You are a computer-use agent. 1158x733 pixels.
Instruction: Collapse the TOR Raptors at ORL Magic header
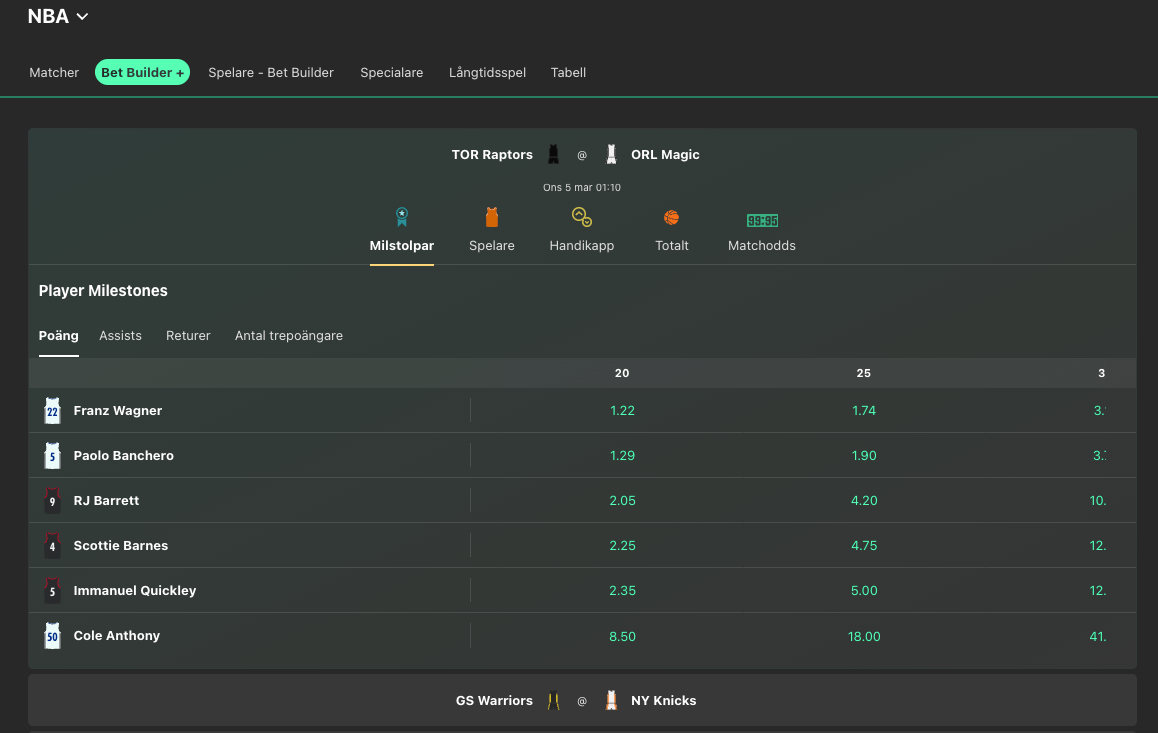pos(582,155)
